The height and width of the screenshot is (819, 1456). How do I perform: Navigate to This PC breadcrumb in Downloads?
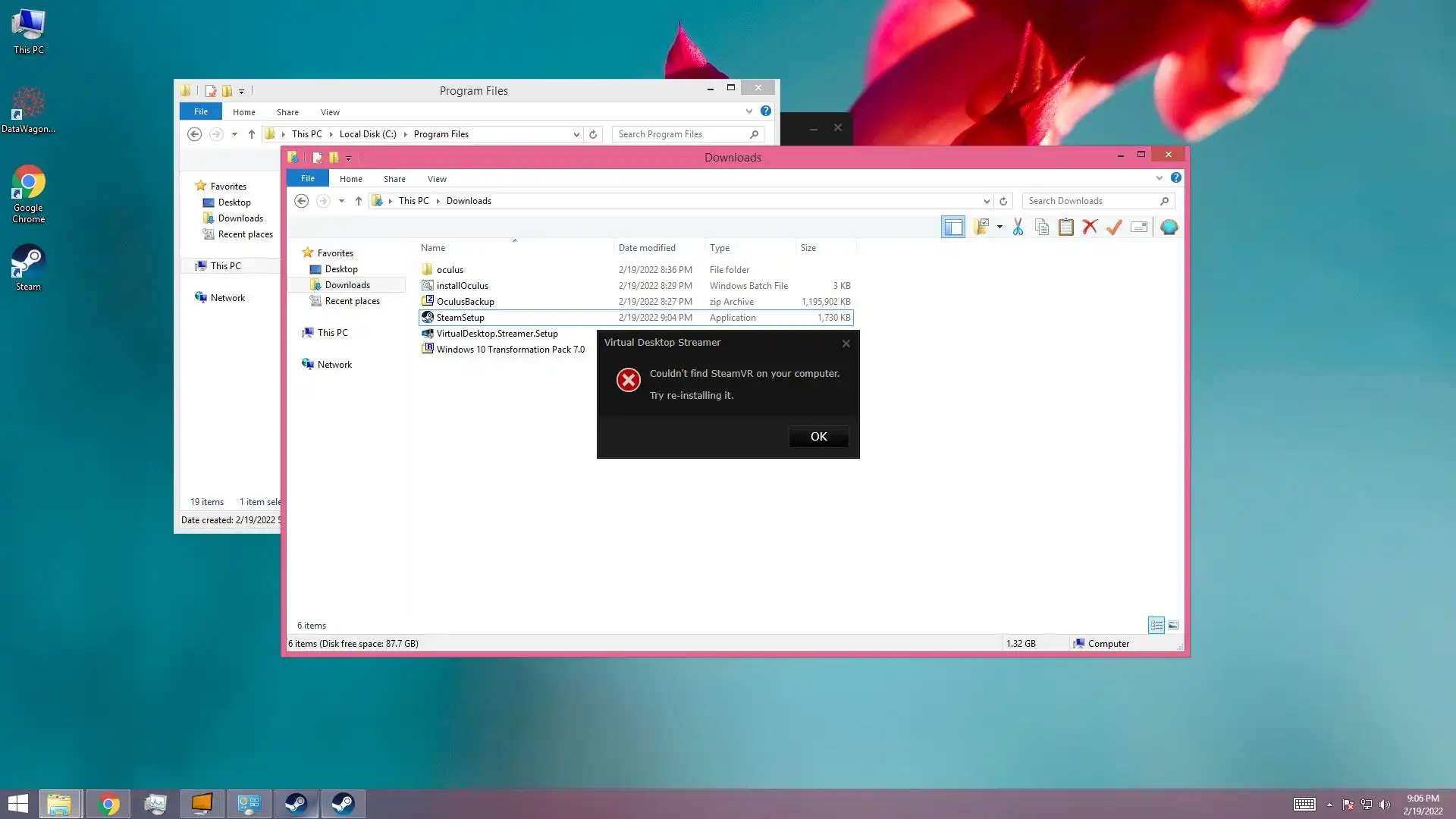(x=413, y=201)
